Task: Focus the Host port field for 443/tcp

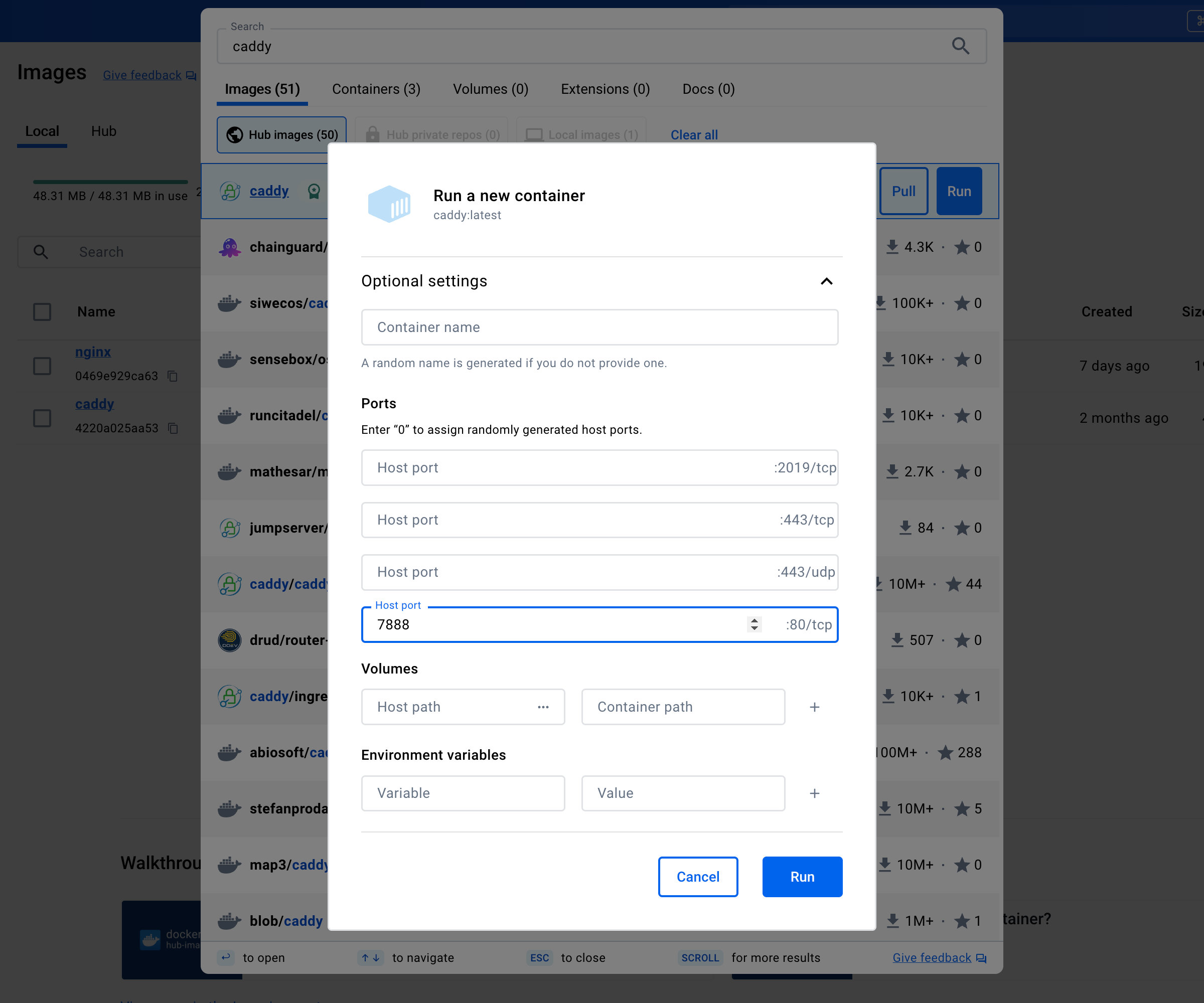Action: [599, 520]
